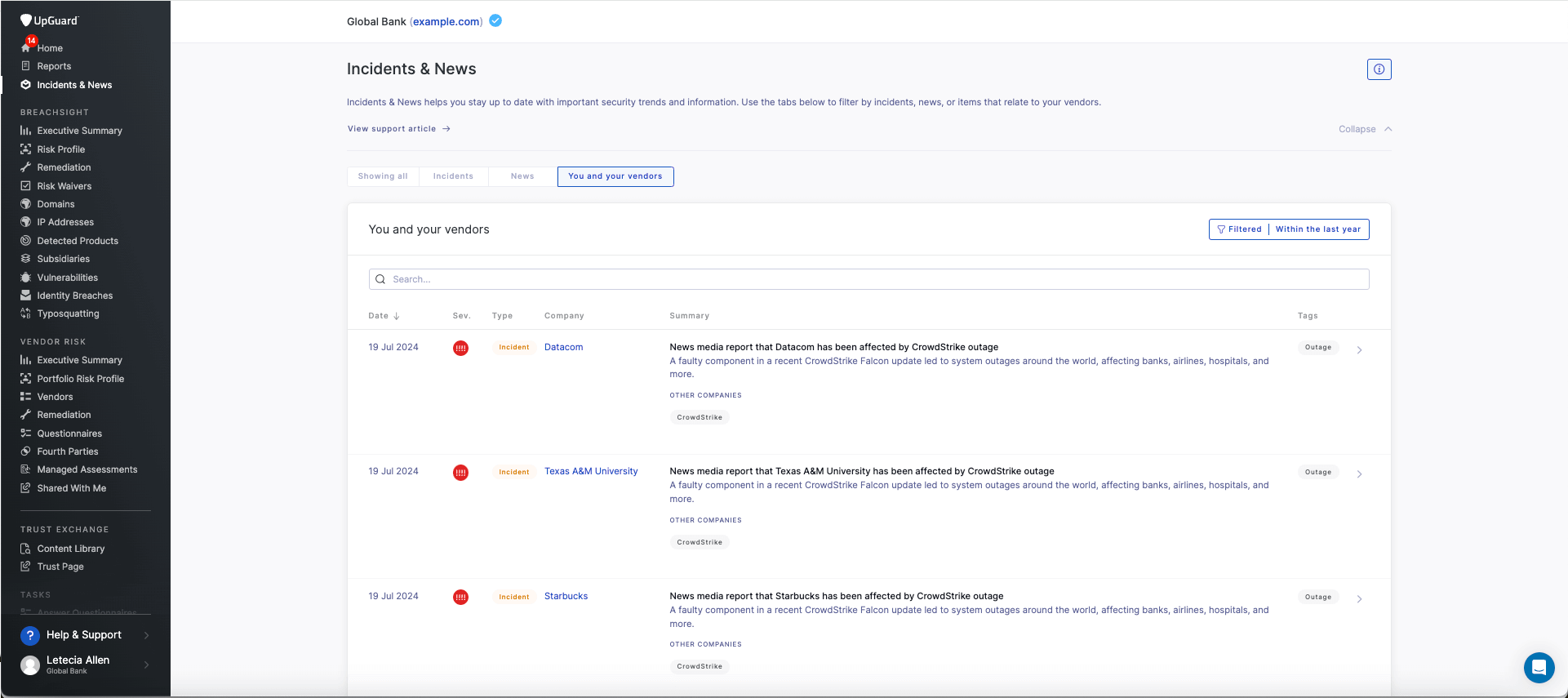Click the Subsidiaries icon

pyautogui.click(x=26, y=259)
